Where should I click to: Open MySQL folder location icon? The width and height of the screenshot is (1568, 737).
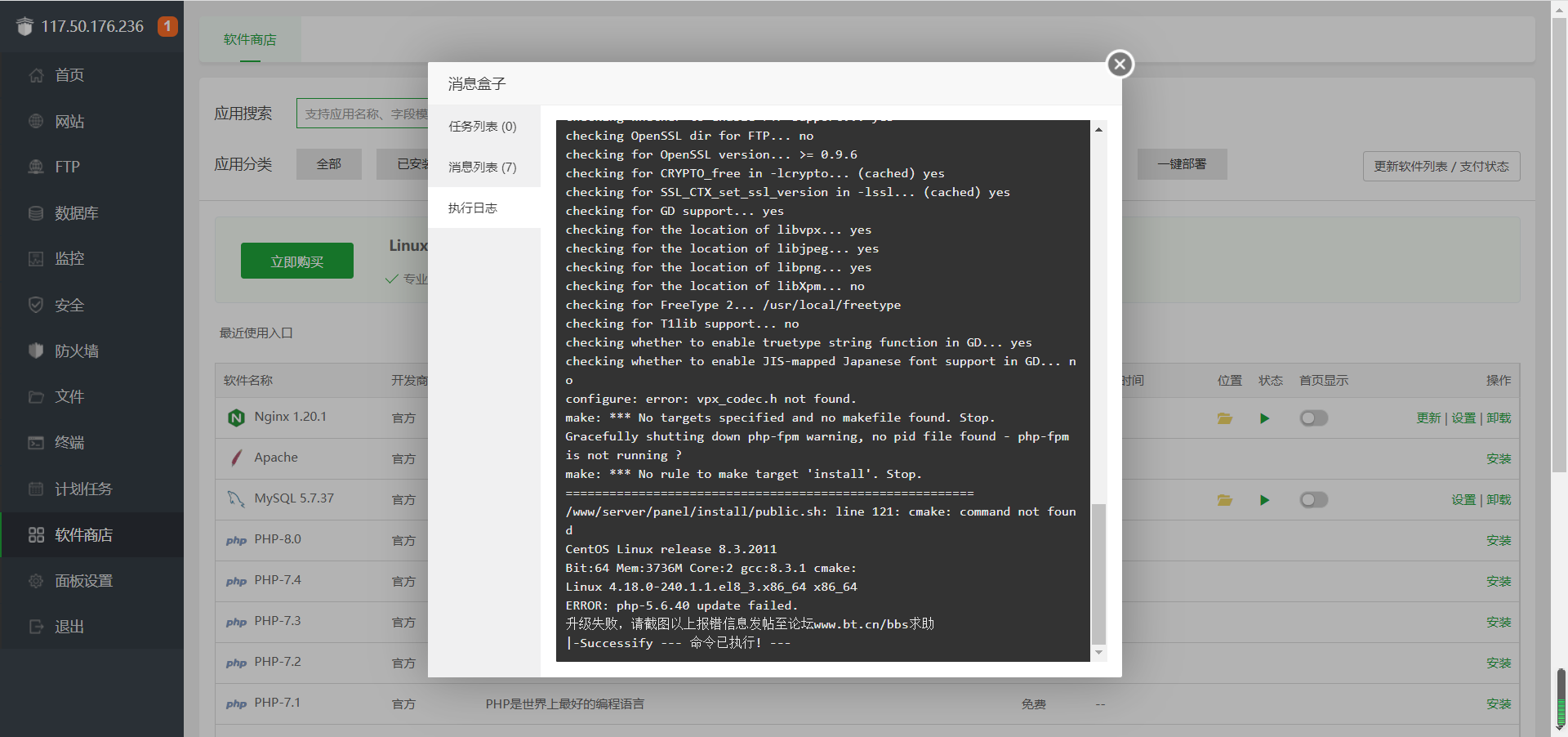point(1224,500)
